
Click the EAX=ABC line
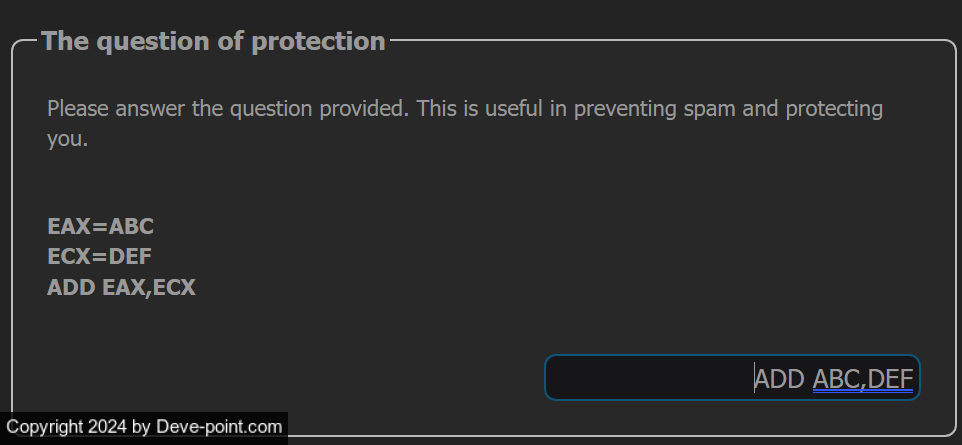(x=100, y=226)
